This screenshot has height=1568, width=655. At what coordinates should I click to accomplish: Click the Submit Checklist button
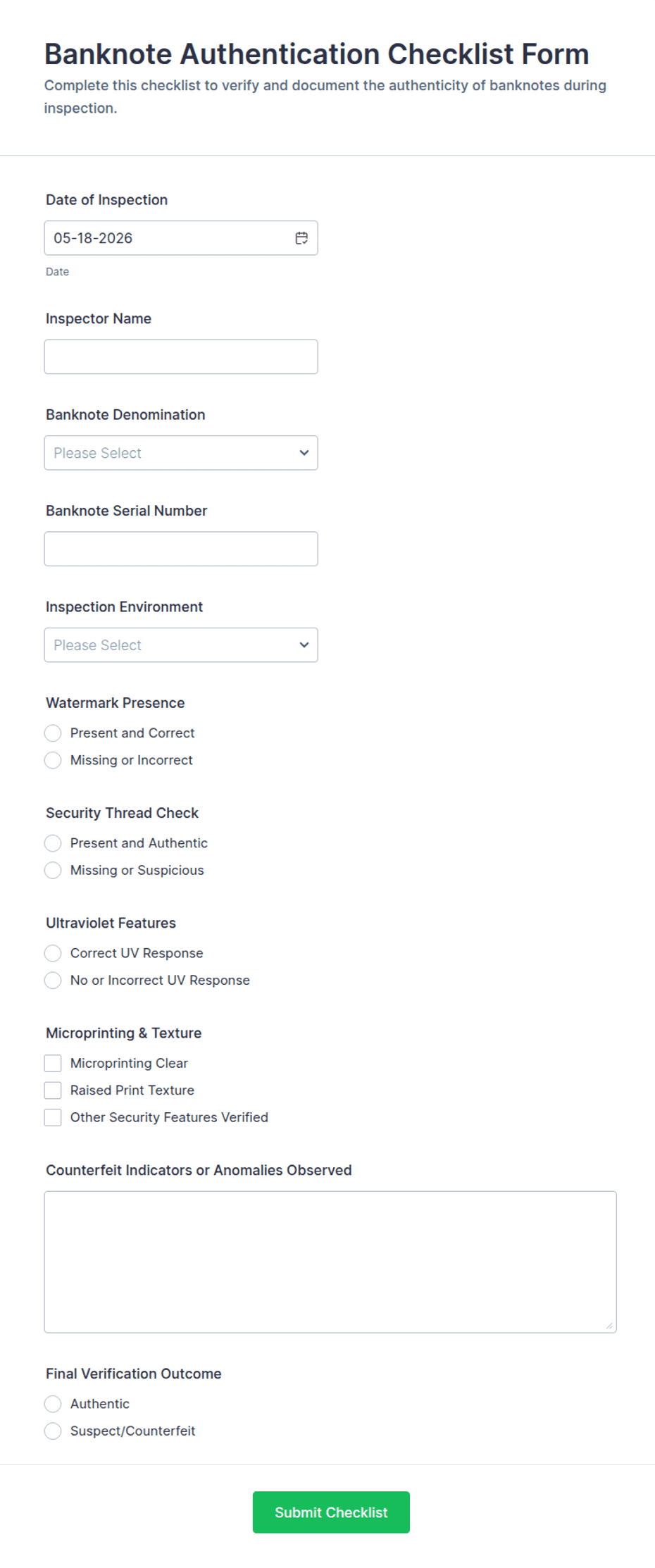click(331, 1512)
